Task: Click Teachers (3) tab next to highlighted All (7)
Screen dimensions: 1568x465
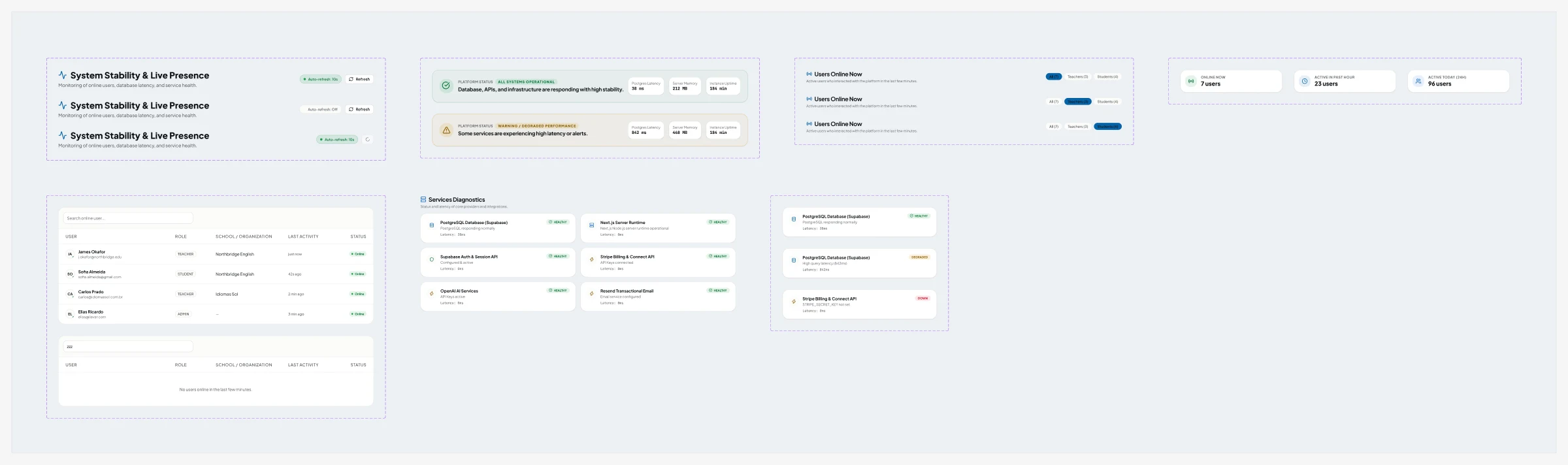Action: (x=1077, y=76)
